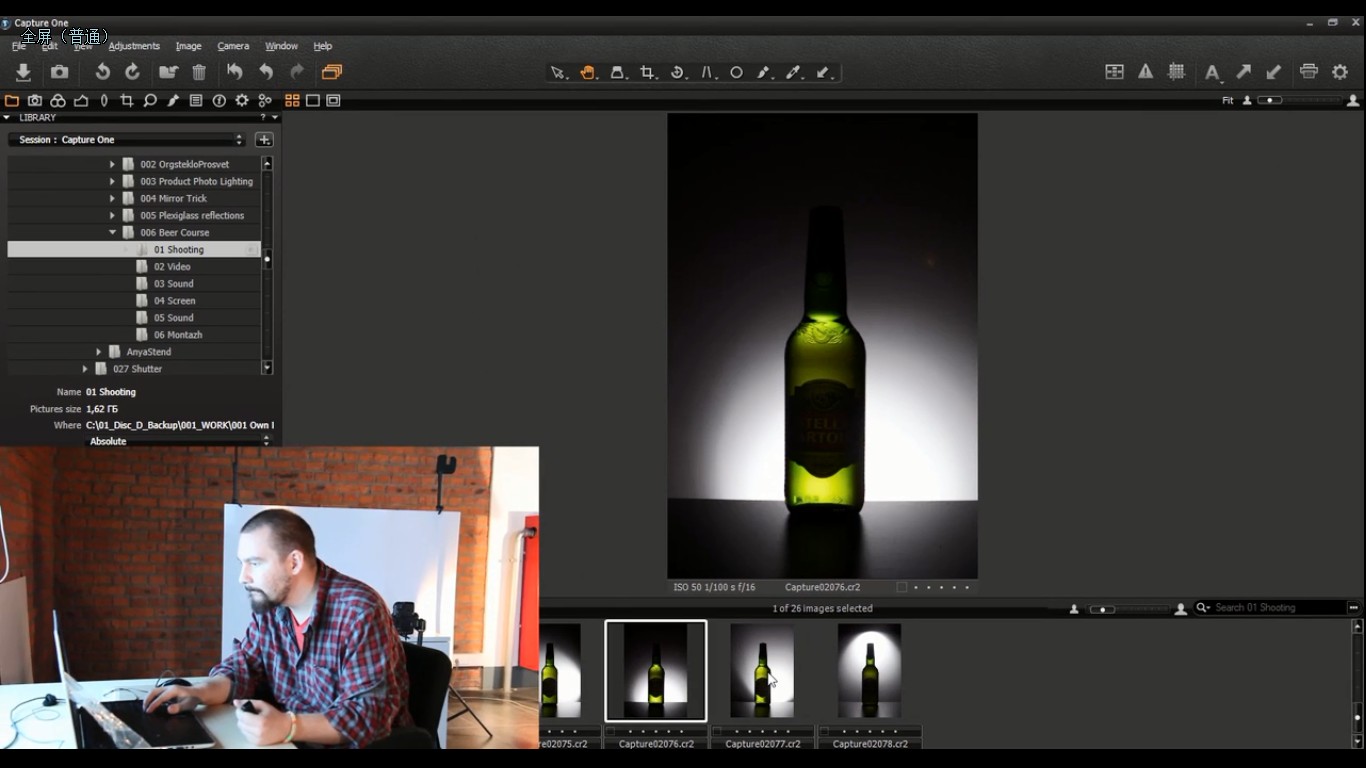Select the mask brush tool
The width and height of the screenshot is (1366, 768).
(765, 73)
